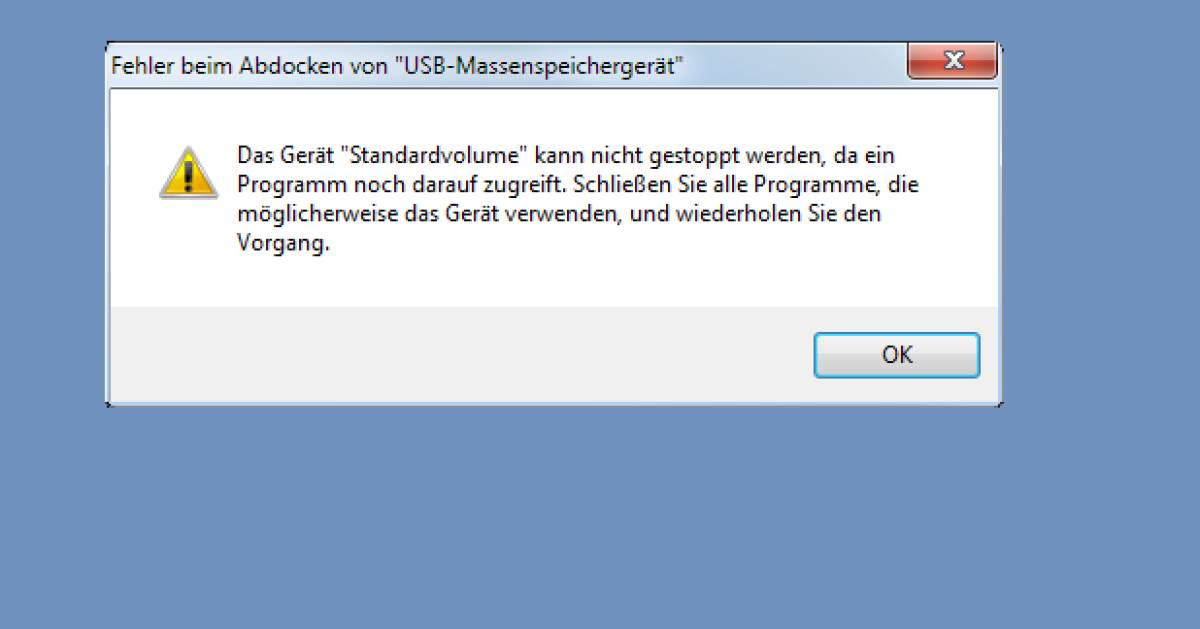Select the dialog title starting with "Fehler beim Abdocken"
1200x629 pixels.
coord(397,67)
